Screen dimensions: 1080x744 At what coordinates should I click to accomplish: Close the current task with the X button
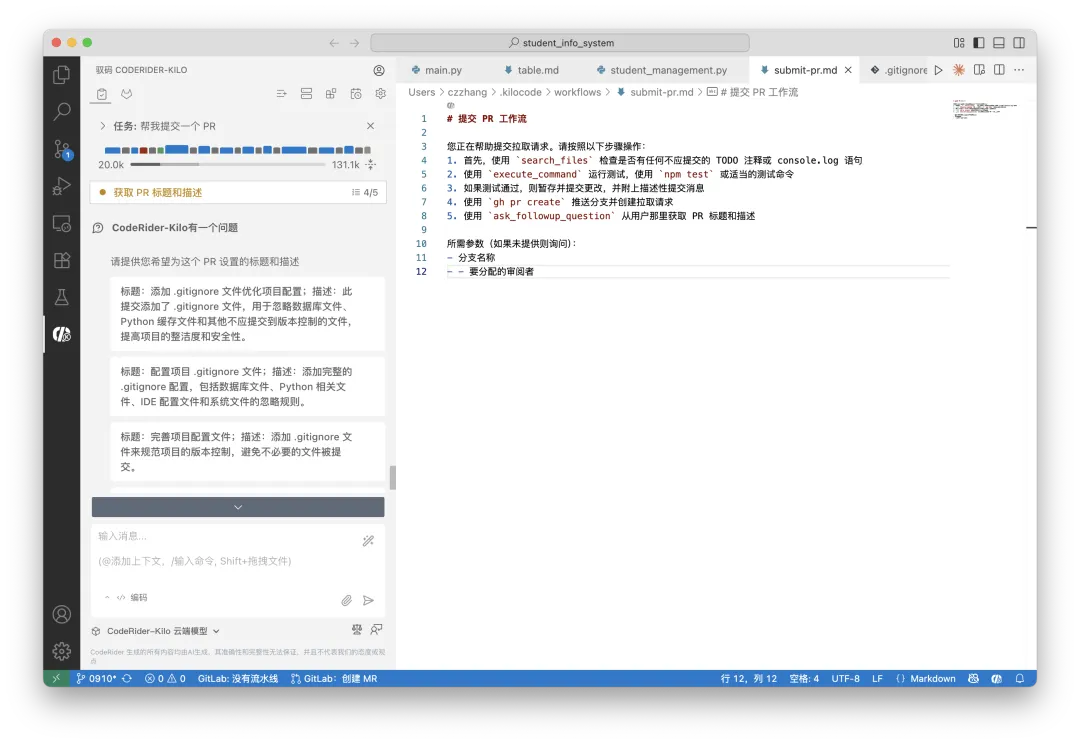(x=370, y=125)
